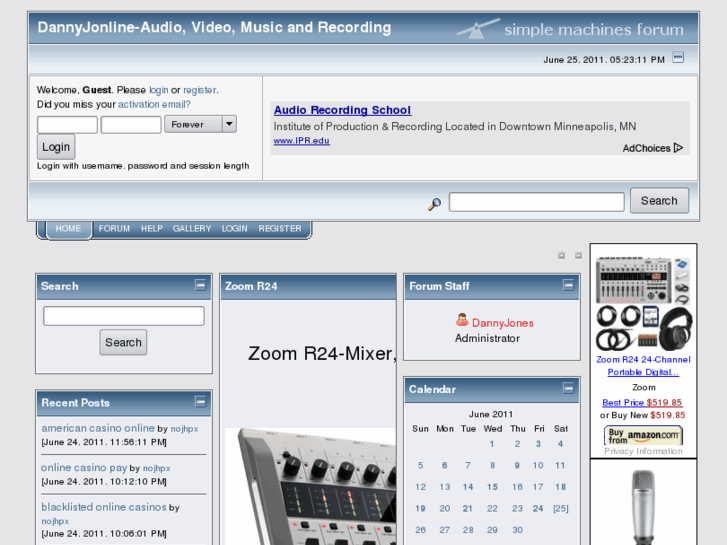
Task: Open session length Forever dropdown
Action: [200, 124]
